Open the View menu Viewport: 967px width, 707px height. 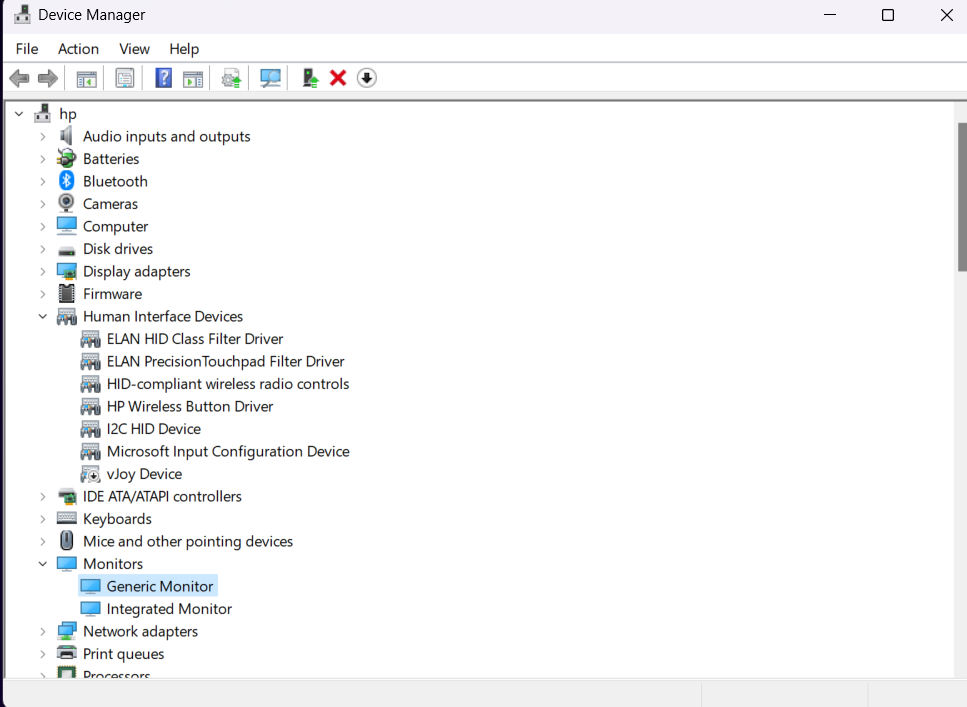click(x=134, y=49)
